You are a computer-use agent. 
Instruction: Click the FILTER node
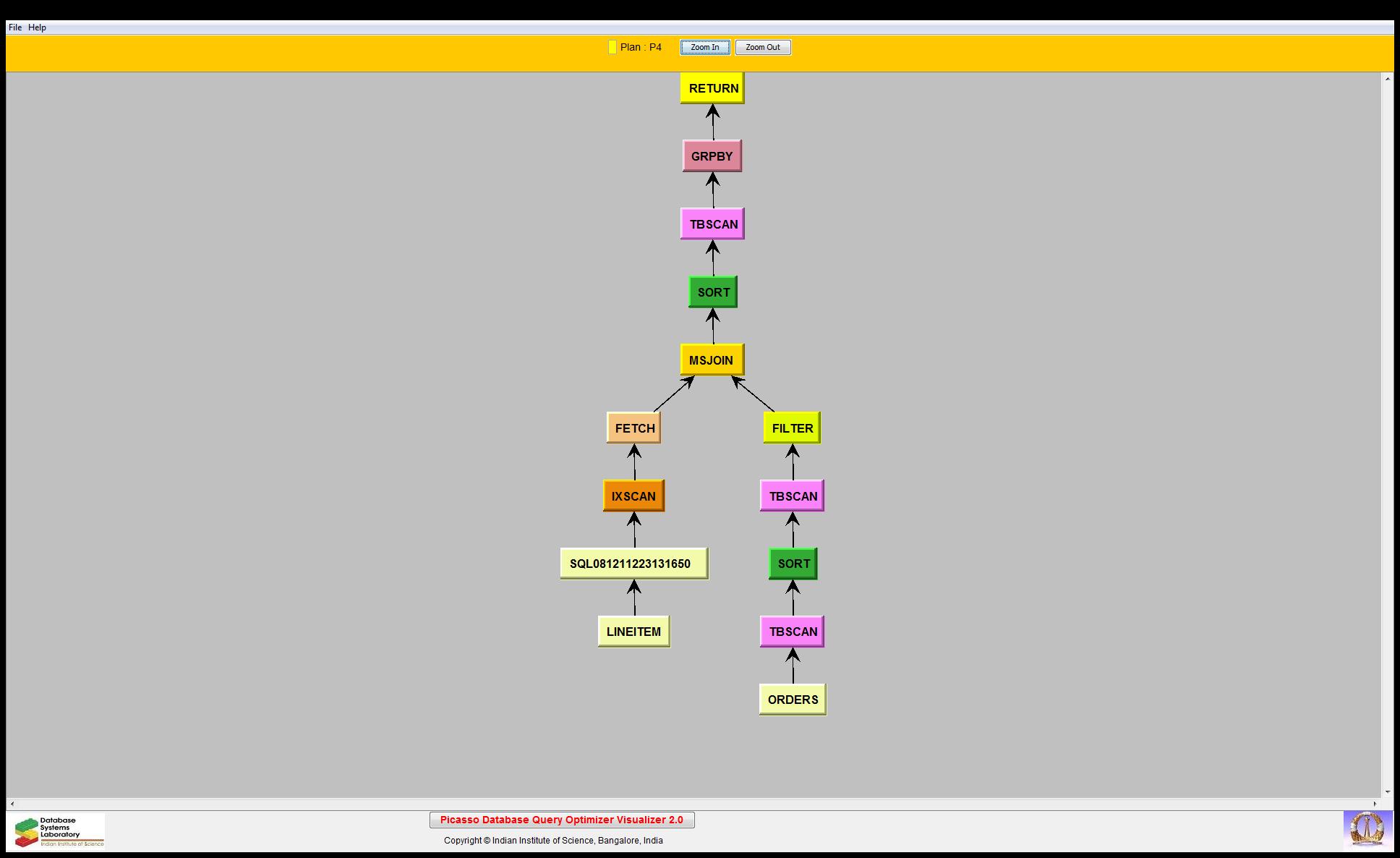792,428
